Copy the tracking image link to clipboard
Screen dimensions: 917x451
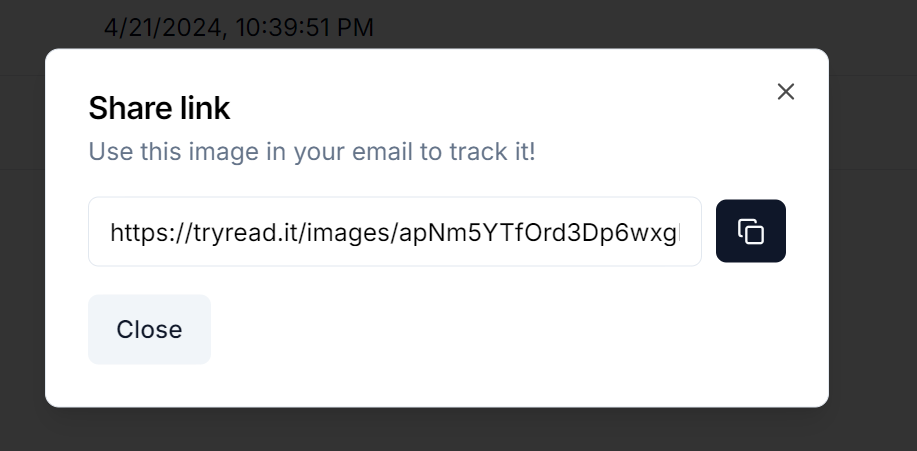coord(750,231)
